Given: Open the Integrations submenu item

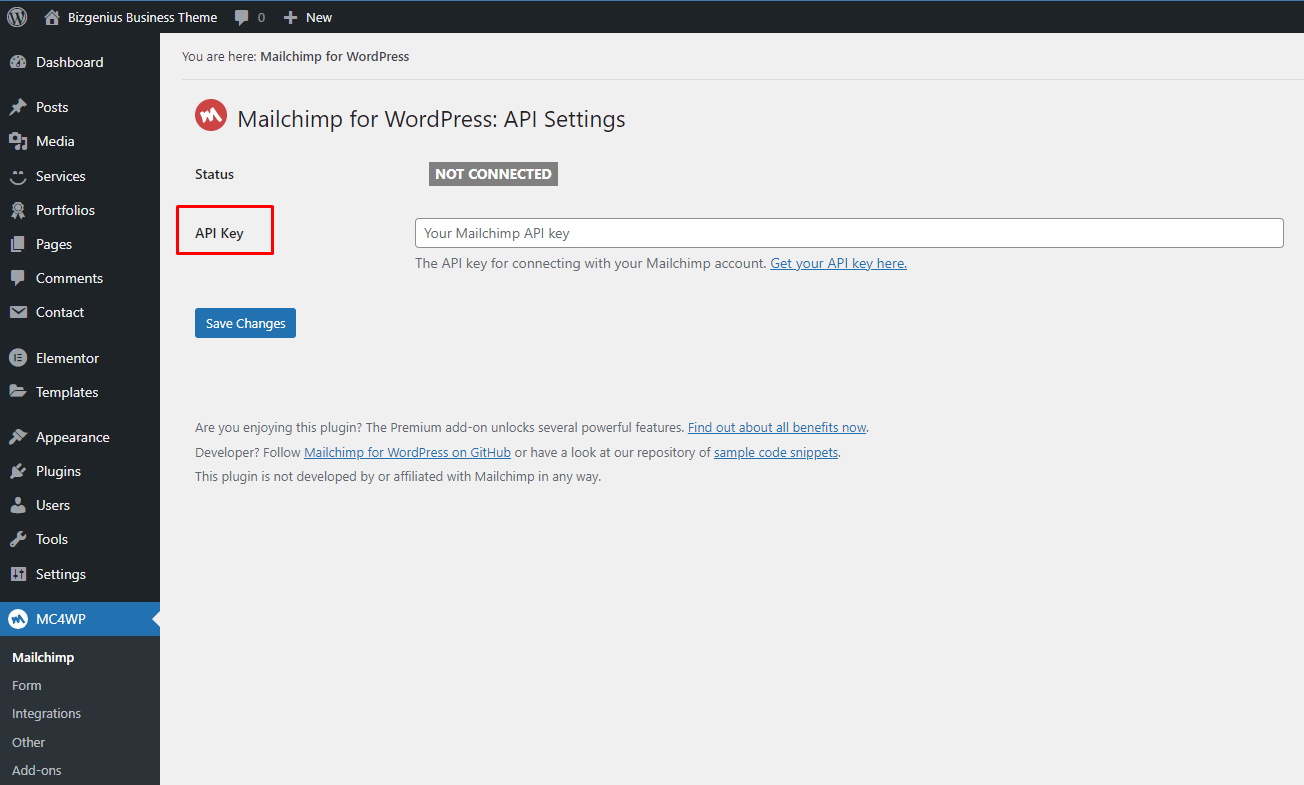Looking at the screenshot, I should [46, 713].
